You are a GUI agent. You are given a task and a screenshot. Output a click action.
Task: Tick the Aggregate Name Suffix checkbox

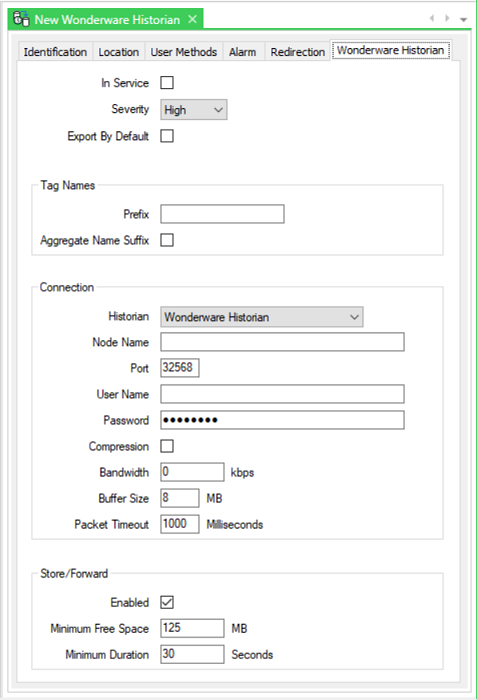tap(167, 240)
